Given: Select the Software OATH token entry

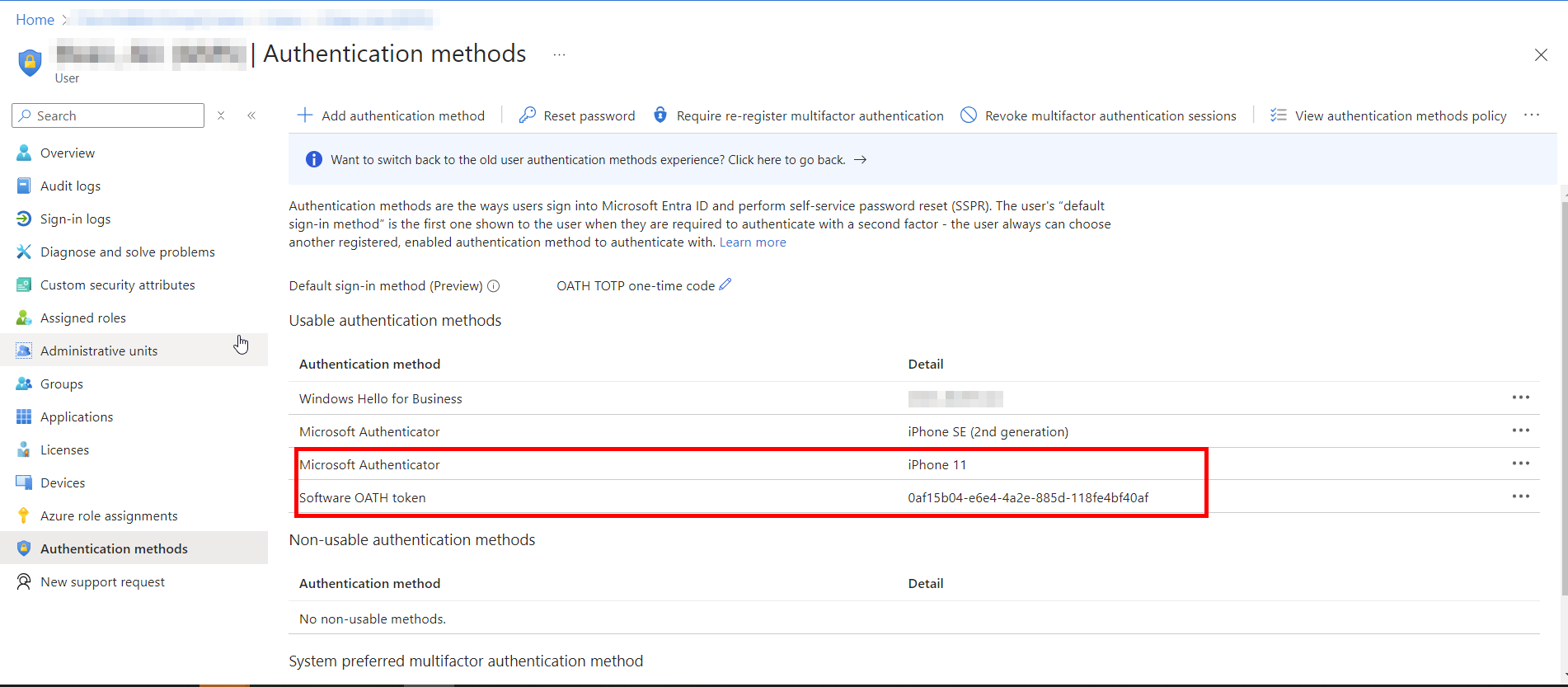Looking at the screenshot, I should point(363,497).
